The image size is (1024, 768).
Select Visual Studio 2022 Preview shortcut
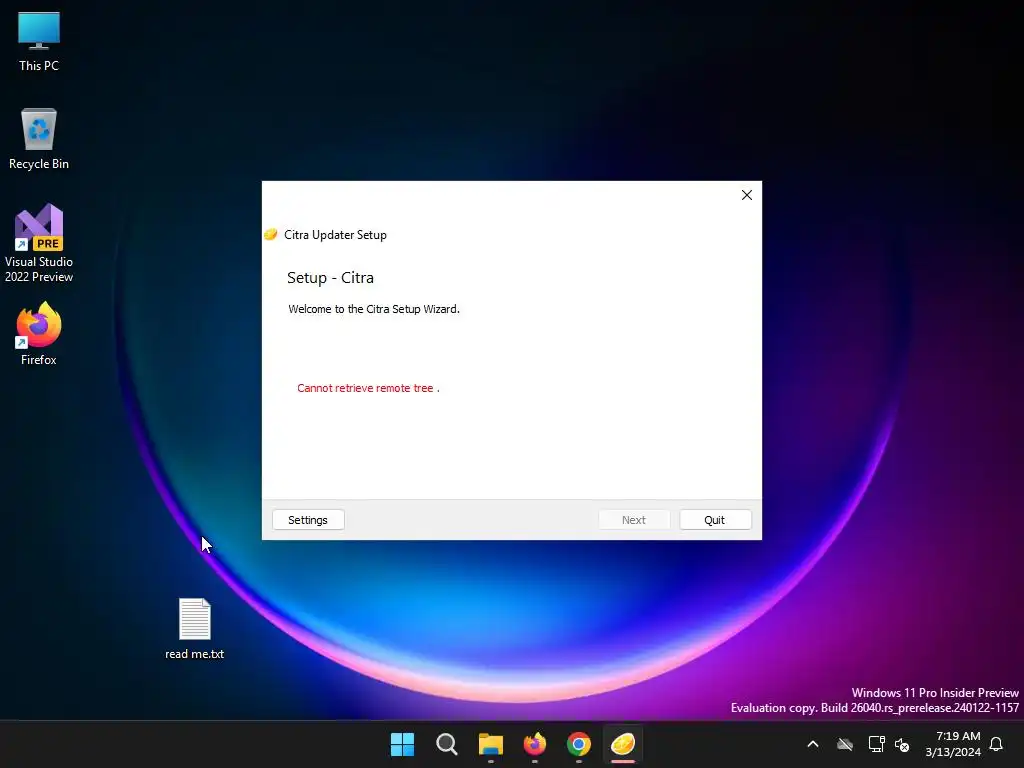tap(39, 244)
